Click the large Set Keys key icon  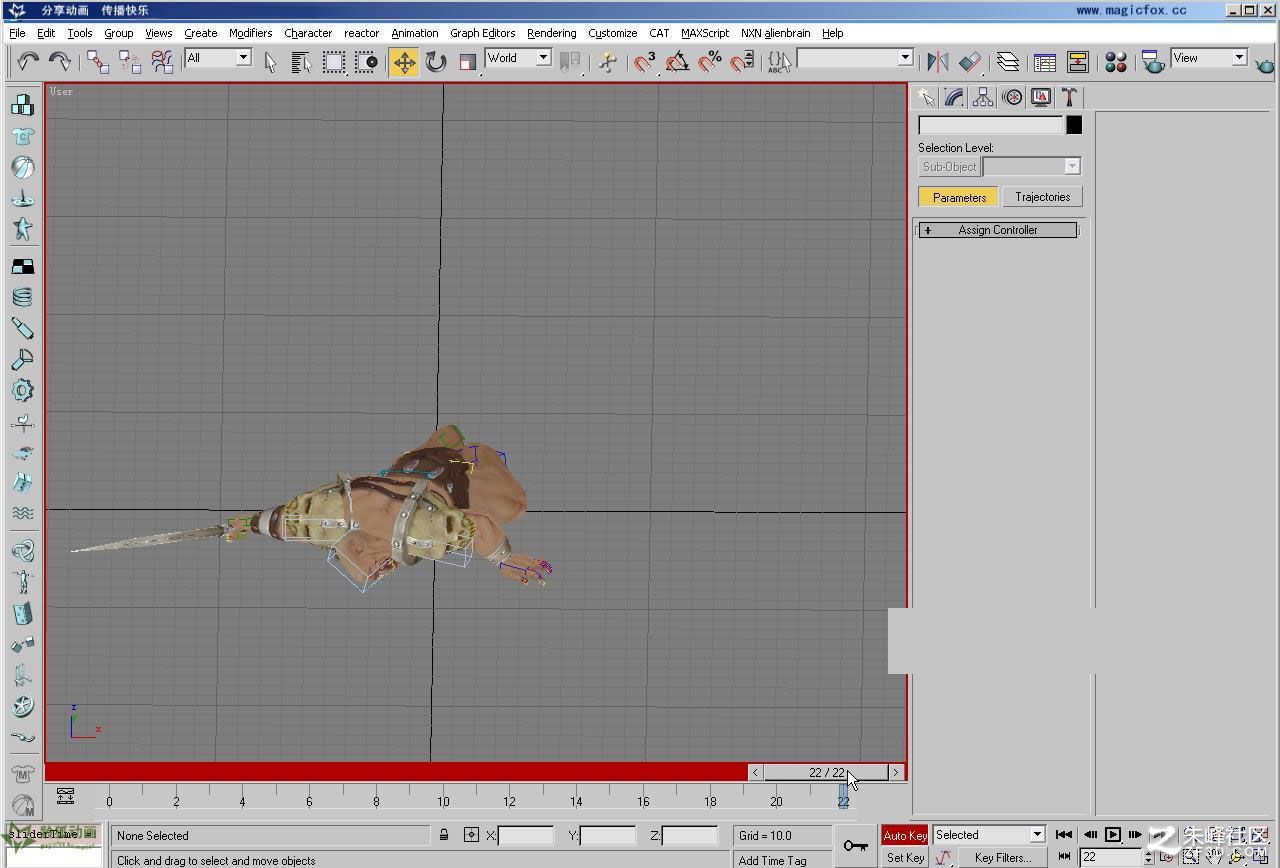point(855,846)
